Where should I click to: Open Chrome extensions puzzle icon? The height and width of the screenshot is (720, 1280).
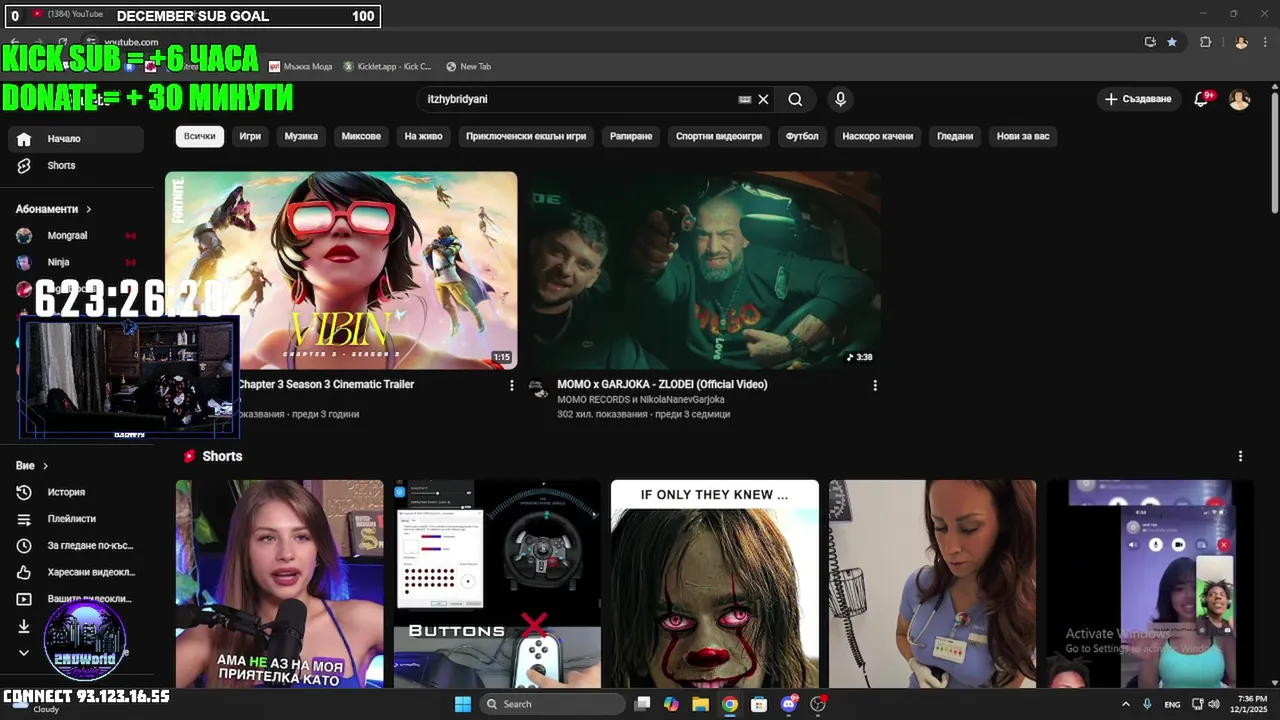point(1205,42)
